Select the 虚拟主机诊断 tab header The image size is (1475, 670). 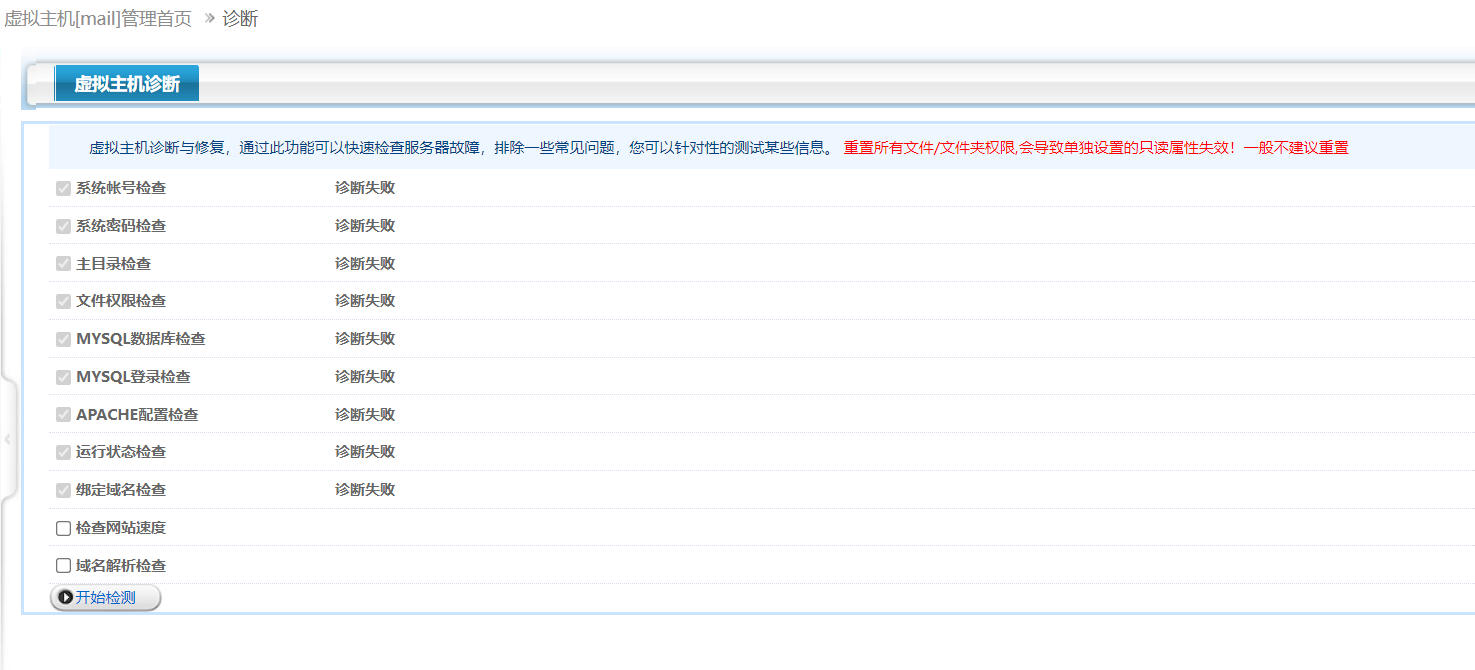pos(126,83)
